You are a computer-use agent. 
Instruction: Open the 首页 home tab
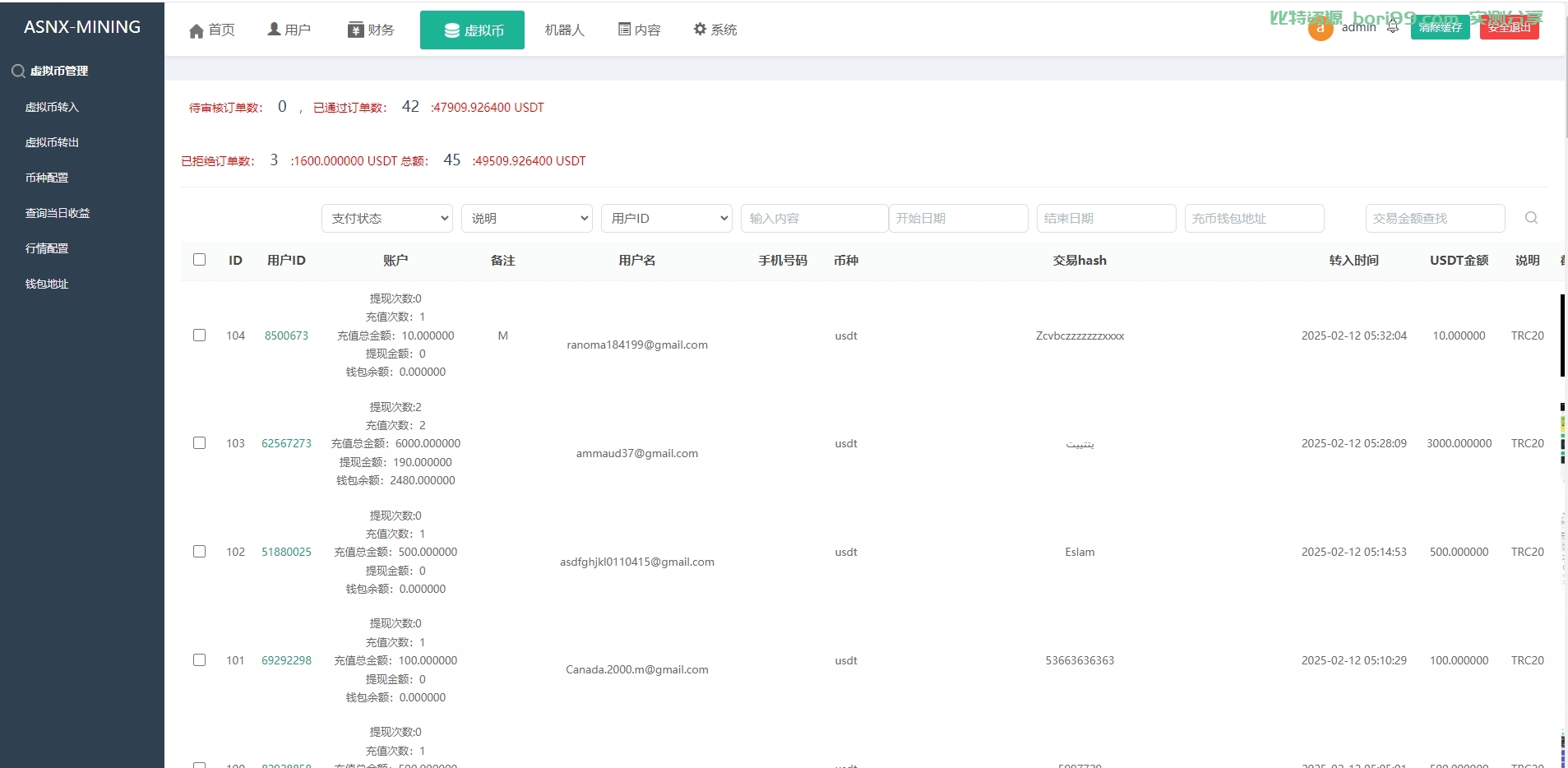click(212, 30)
